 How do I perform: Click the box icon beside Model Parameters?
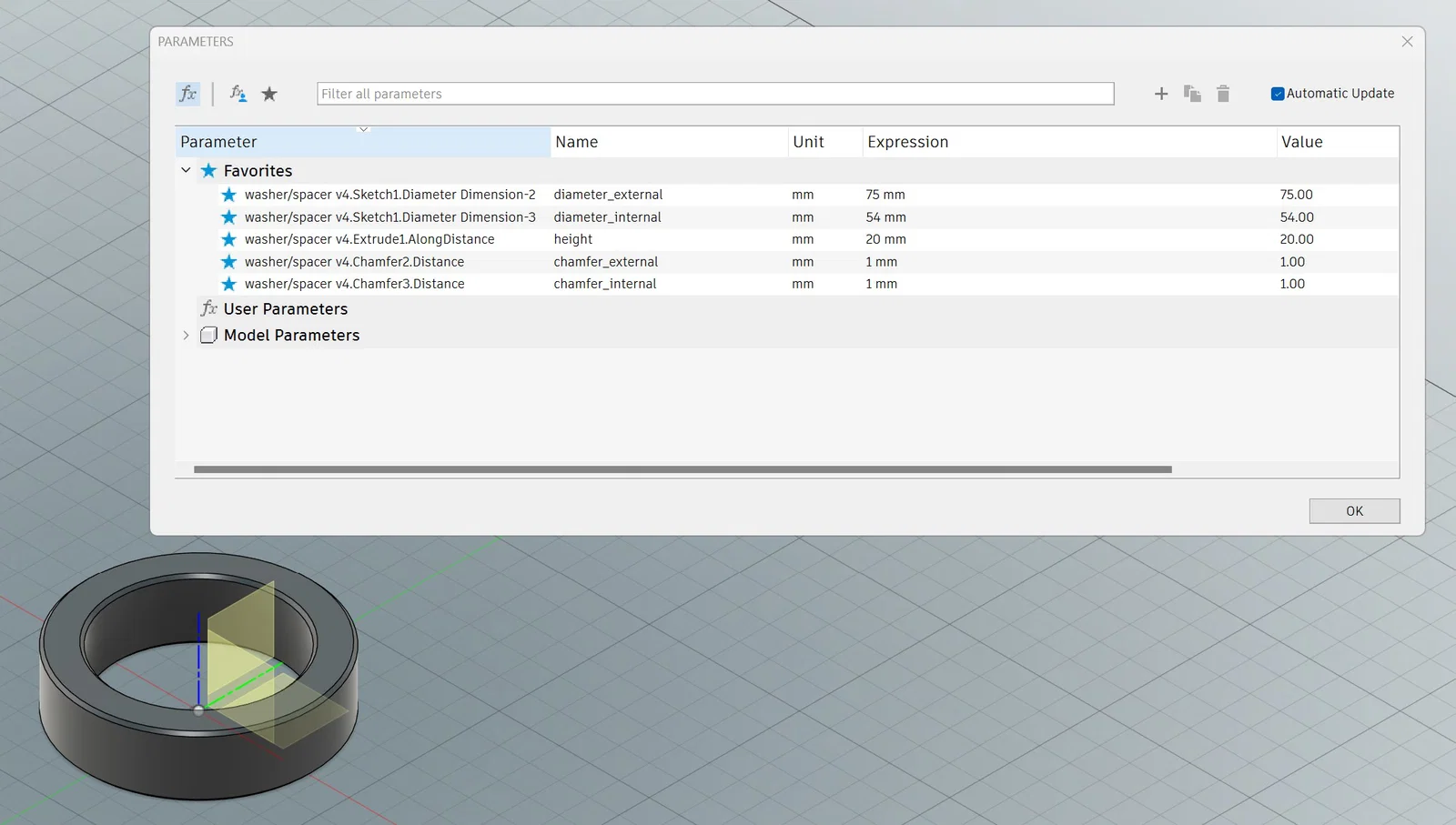208,335
